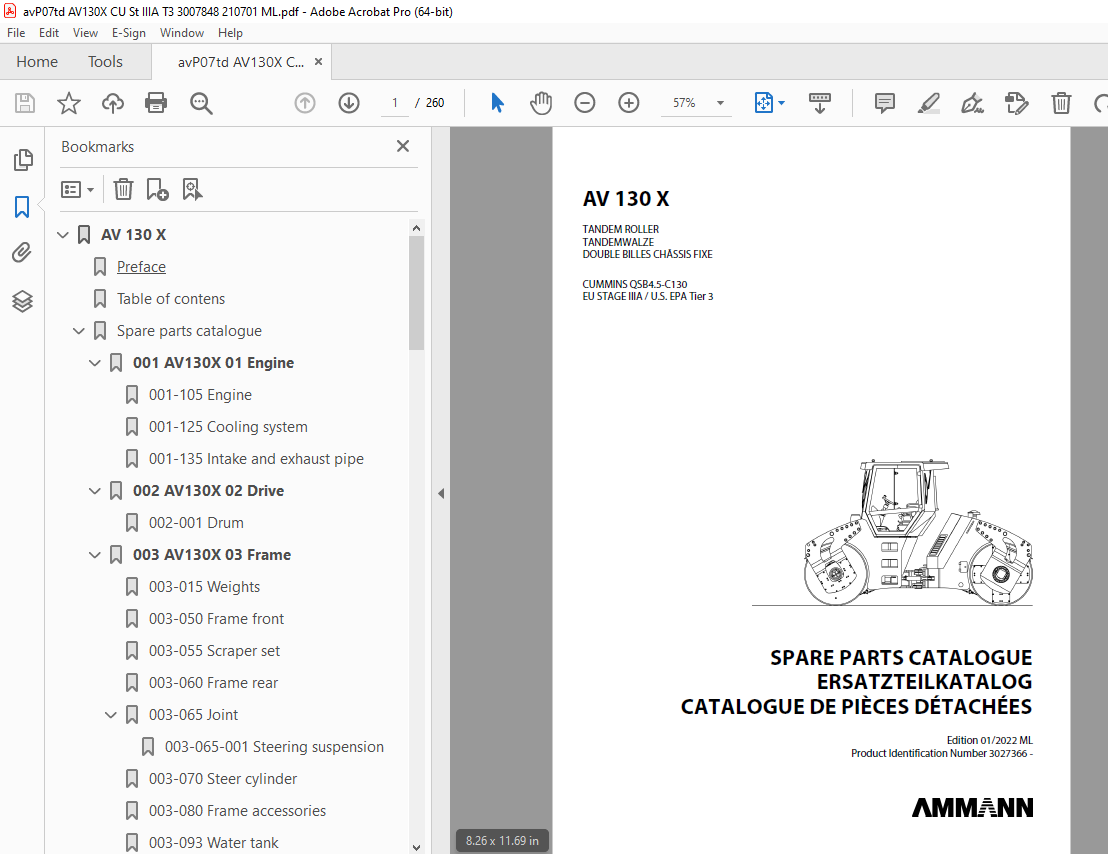Viewport: 1108px width, 854px height.
Task: Open the Window menu
Action: [x=182, y=32]
